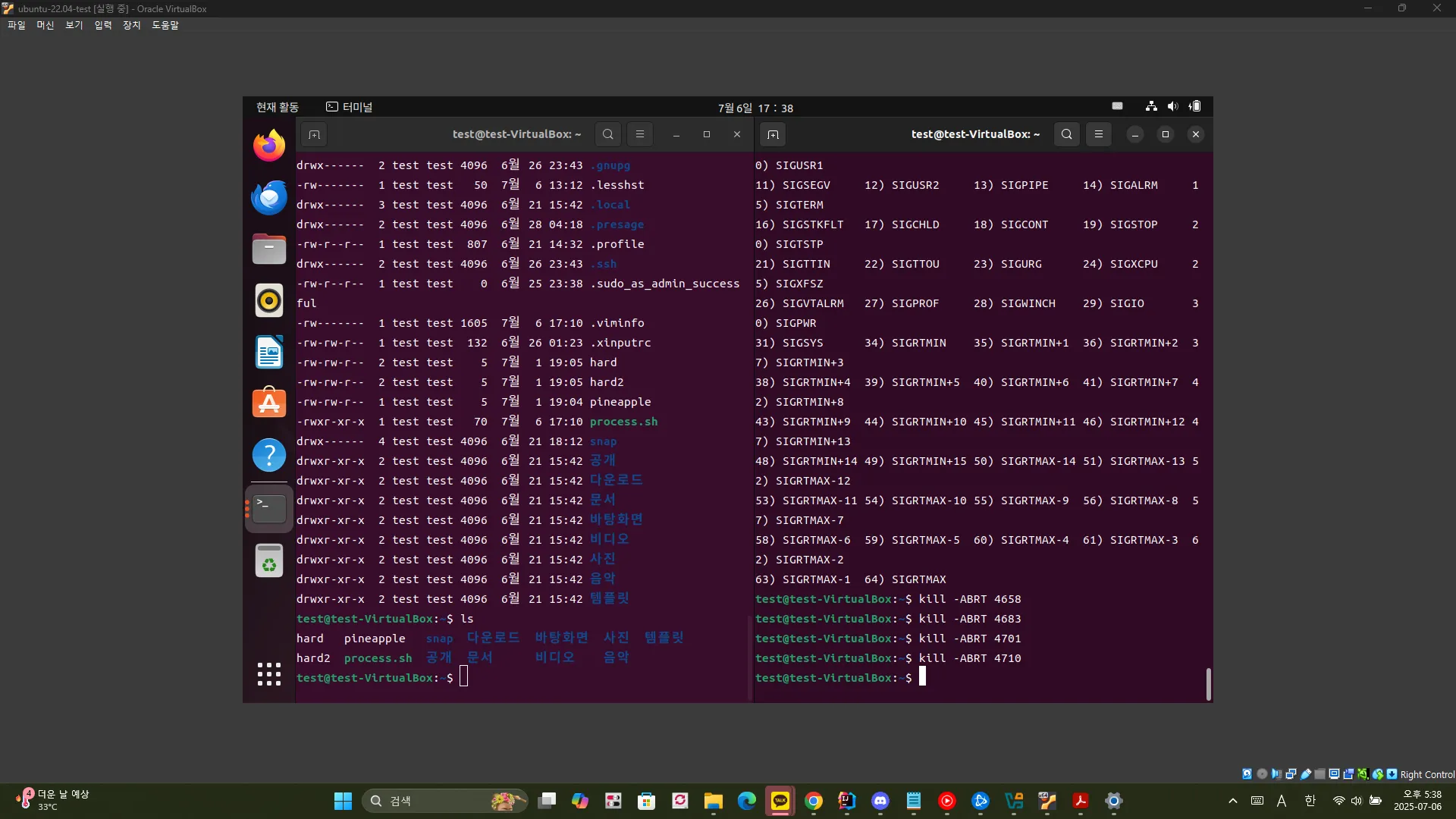This screenshot has height=819, width=1456.
Task: Open the hamburger menu in left terminal
Action: pyautogui.click(x=640, y=134)
